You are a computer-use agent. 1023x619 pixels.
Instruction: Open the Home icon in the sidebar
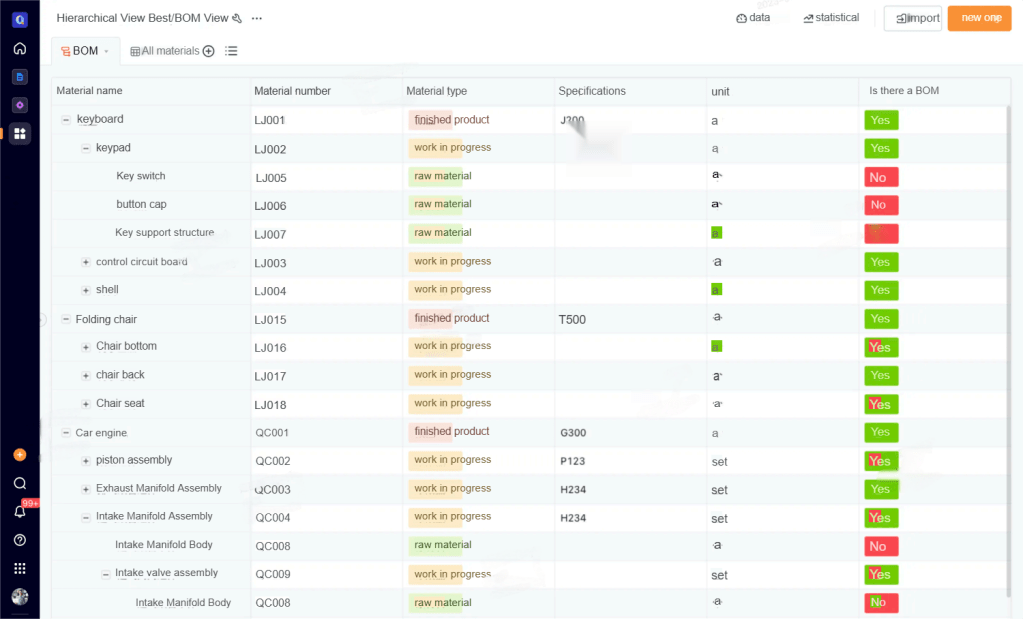pyautogui.click(x=19, y=48)
